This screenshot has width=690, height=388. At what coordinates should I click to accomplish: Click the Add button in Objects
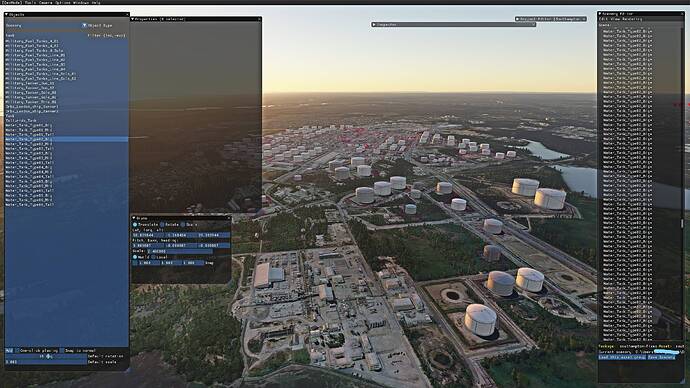click(9, 351)
